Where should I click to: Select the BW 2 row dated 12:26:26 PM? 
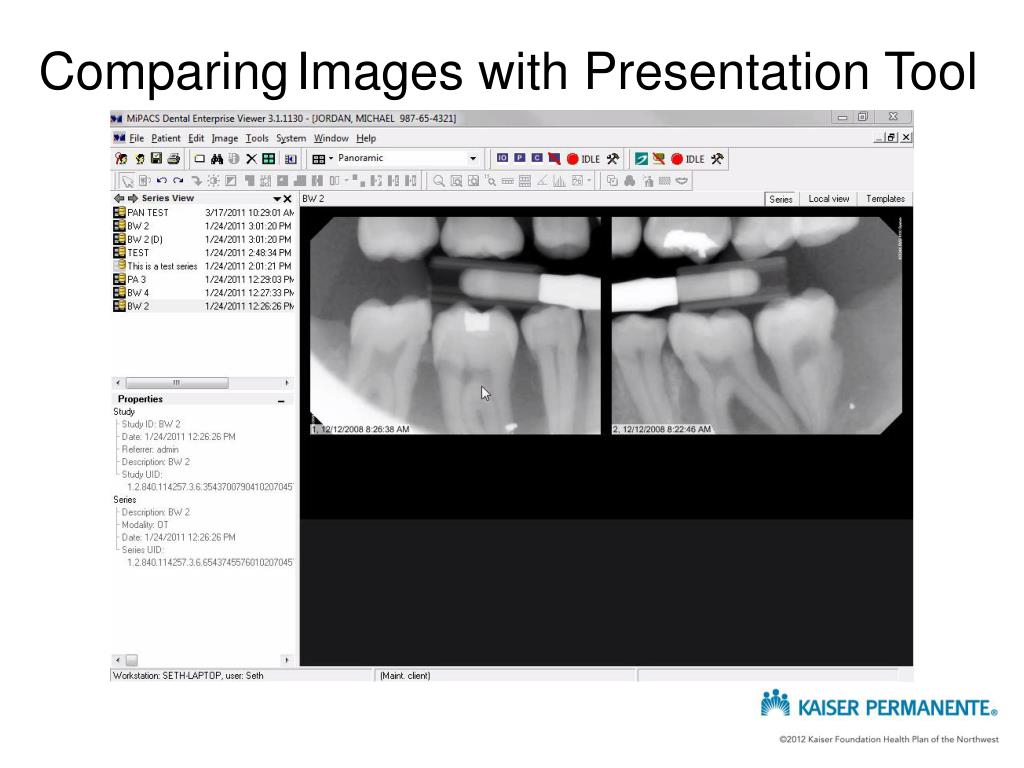tap(204, 306)
